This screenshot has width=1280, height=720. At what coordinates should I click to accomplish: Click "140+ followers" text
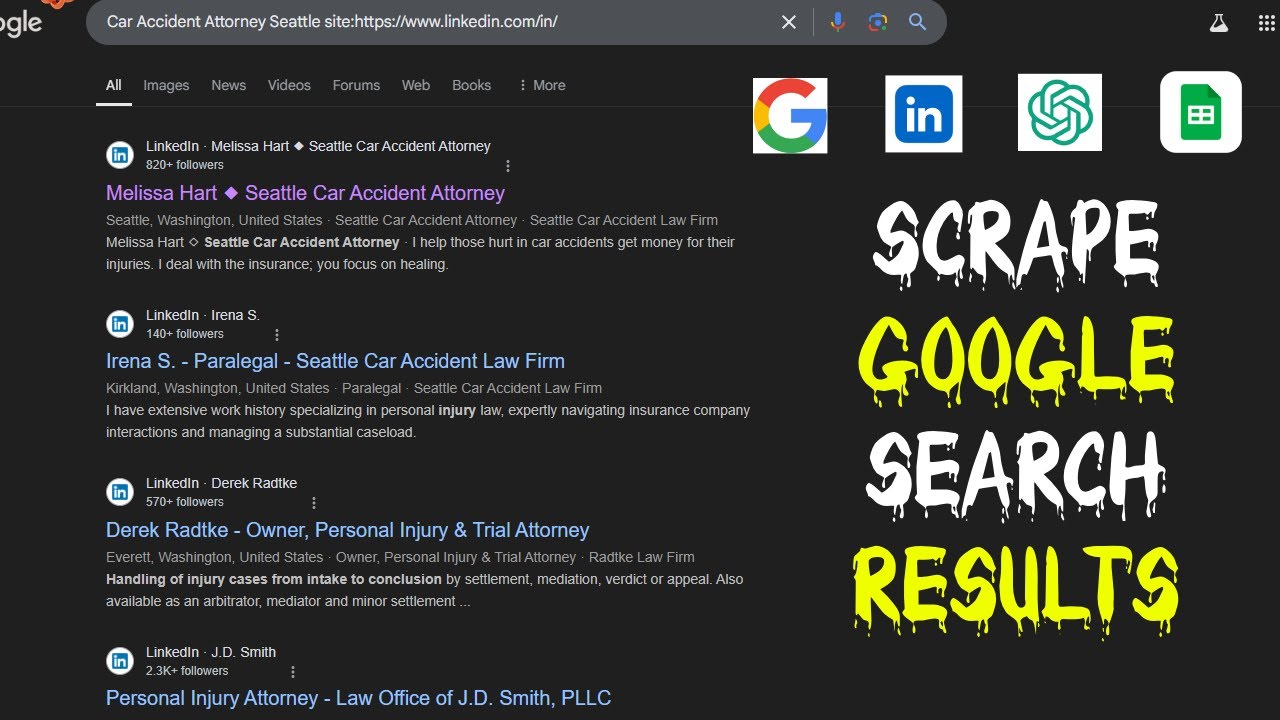click(185, 334)
